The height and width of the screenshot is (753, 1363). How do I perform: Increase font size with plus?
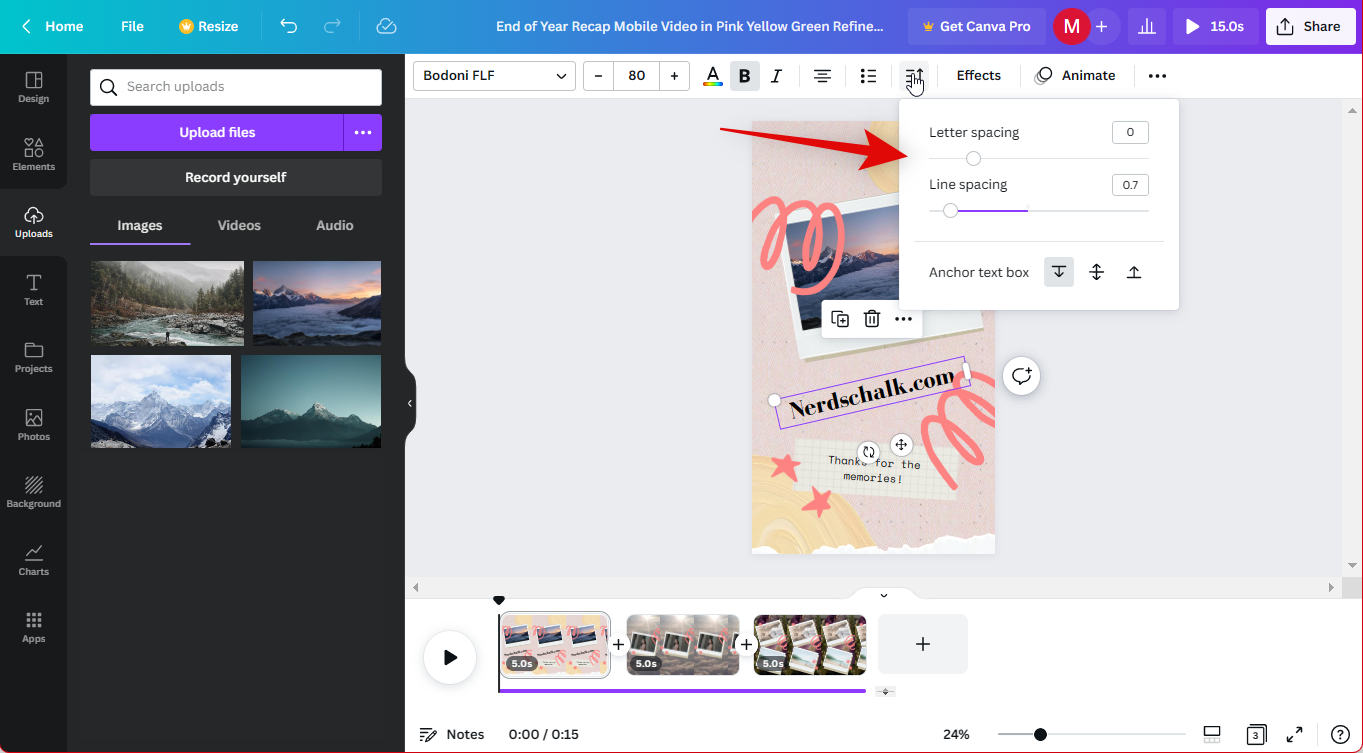tap(674, 76)
